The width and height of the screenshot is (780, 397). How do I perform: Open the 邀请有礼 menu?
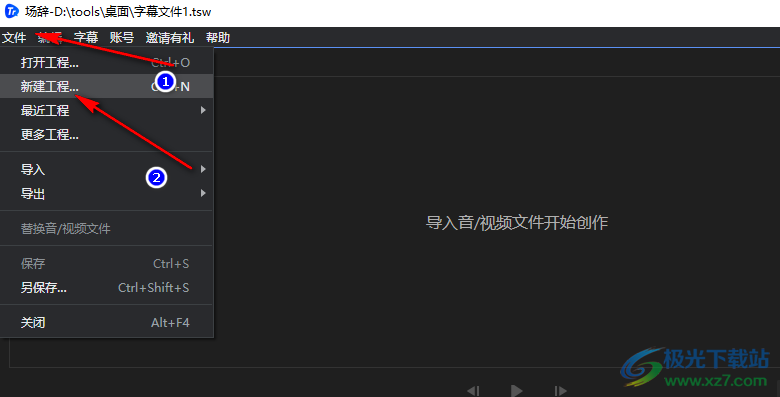click(170, 38)
